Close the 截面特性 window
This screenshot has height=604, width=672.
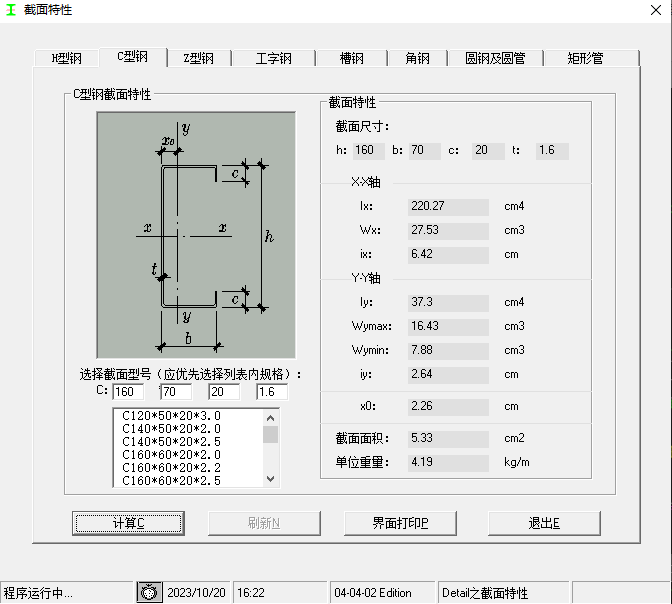[656, 10]
